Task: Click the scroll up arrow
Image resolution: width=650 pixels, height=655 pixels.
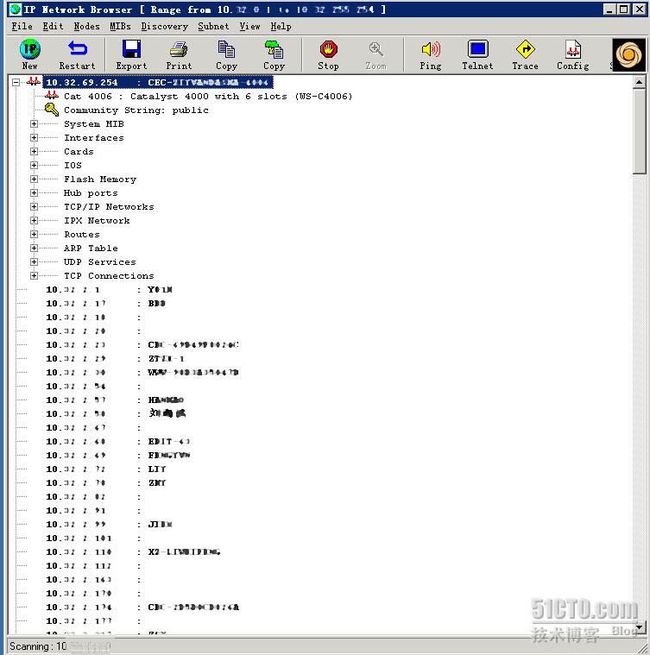Action: 639,83
